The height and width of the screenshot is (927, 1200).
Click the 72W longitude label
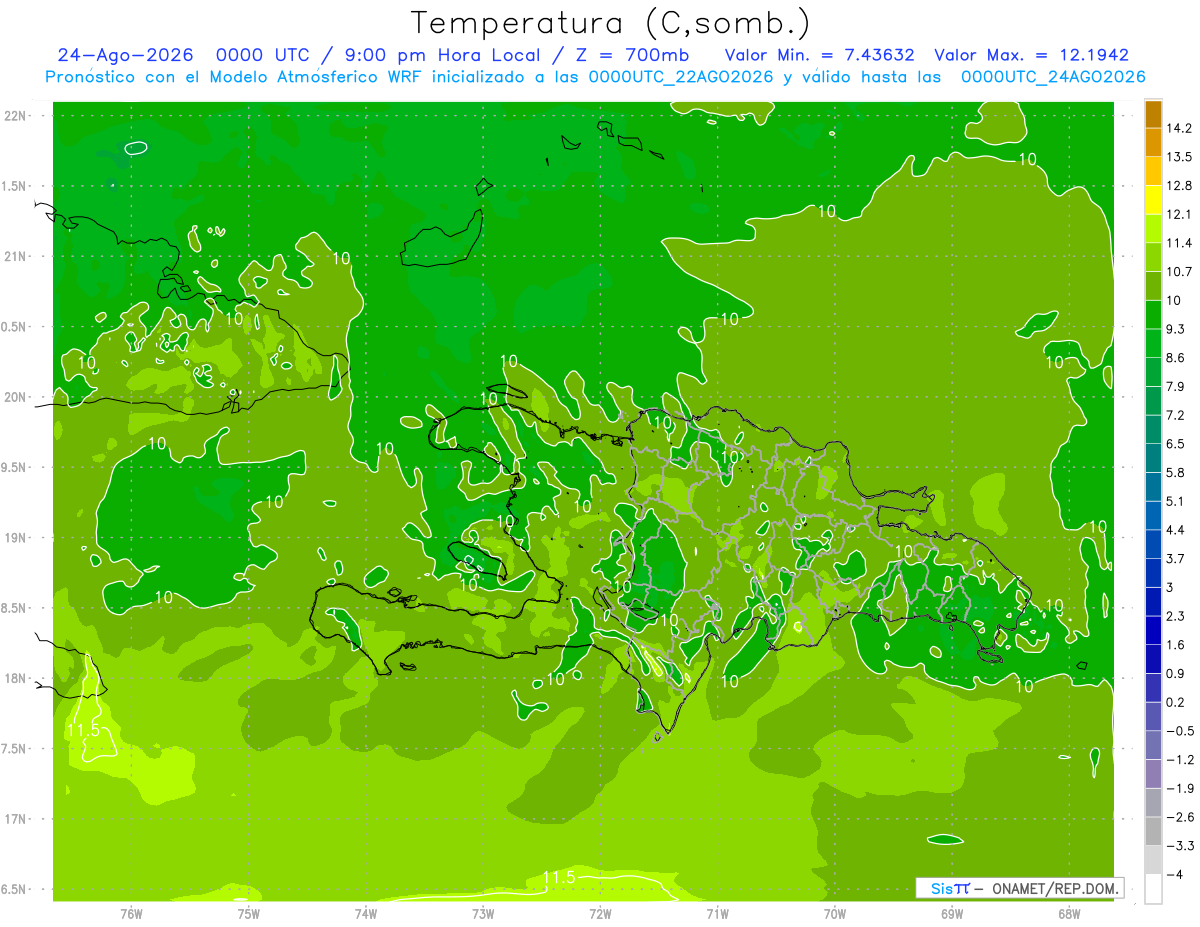click(x=600, y=913)
